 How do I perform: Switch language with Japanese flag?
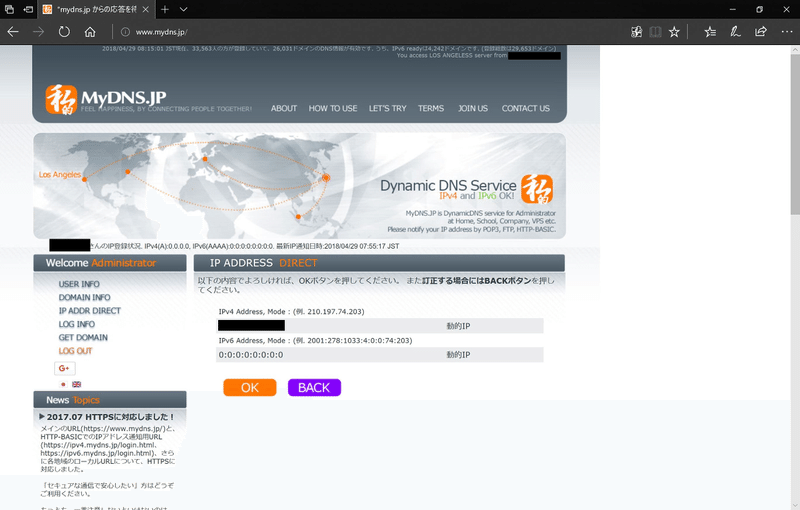click(63, 384)
